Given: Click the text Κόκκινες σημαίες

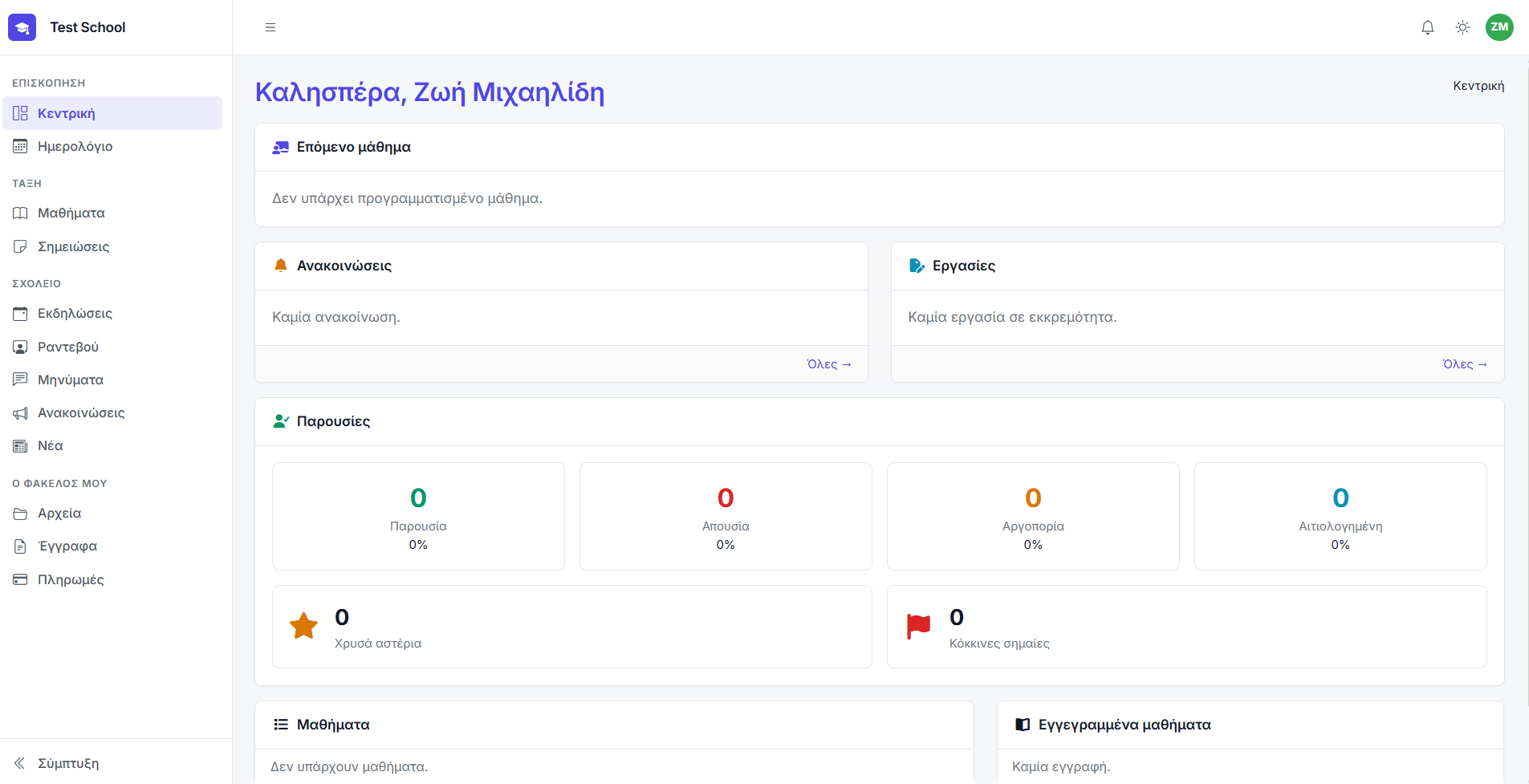Looking at the screenshot, I should pyautogui.click(x=999, y=644).
